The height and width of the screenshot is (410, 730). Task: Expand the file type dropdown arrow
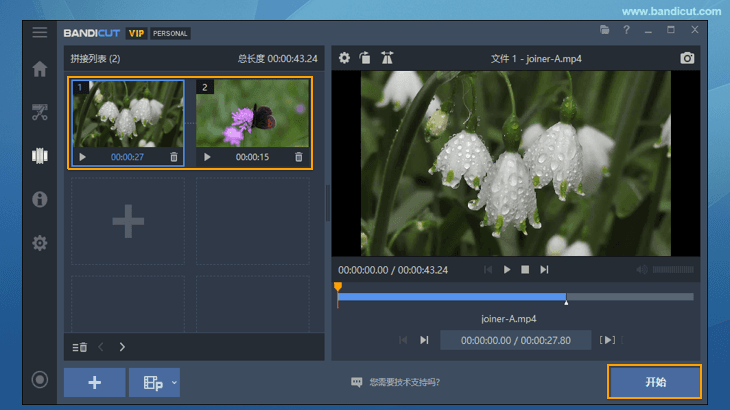174,382
